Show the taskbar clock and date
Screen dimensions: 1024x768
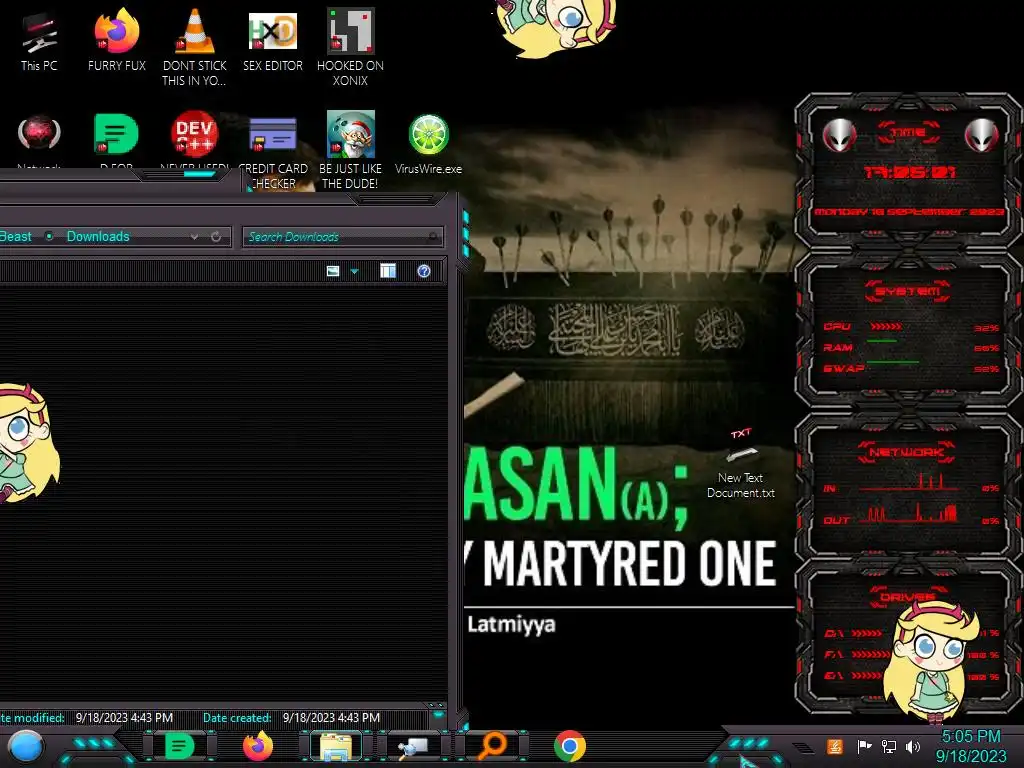click(971, 746)
